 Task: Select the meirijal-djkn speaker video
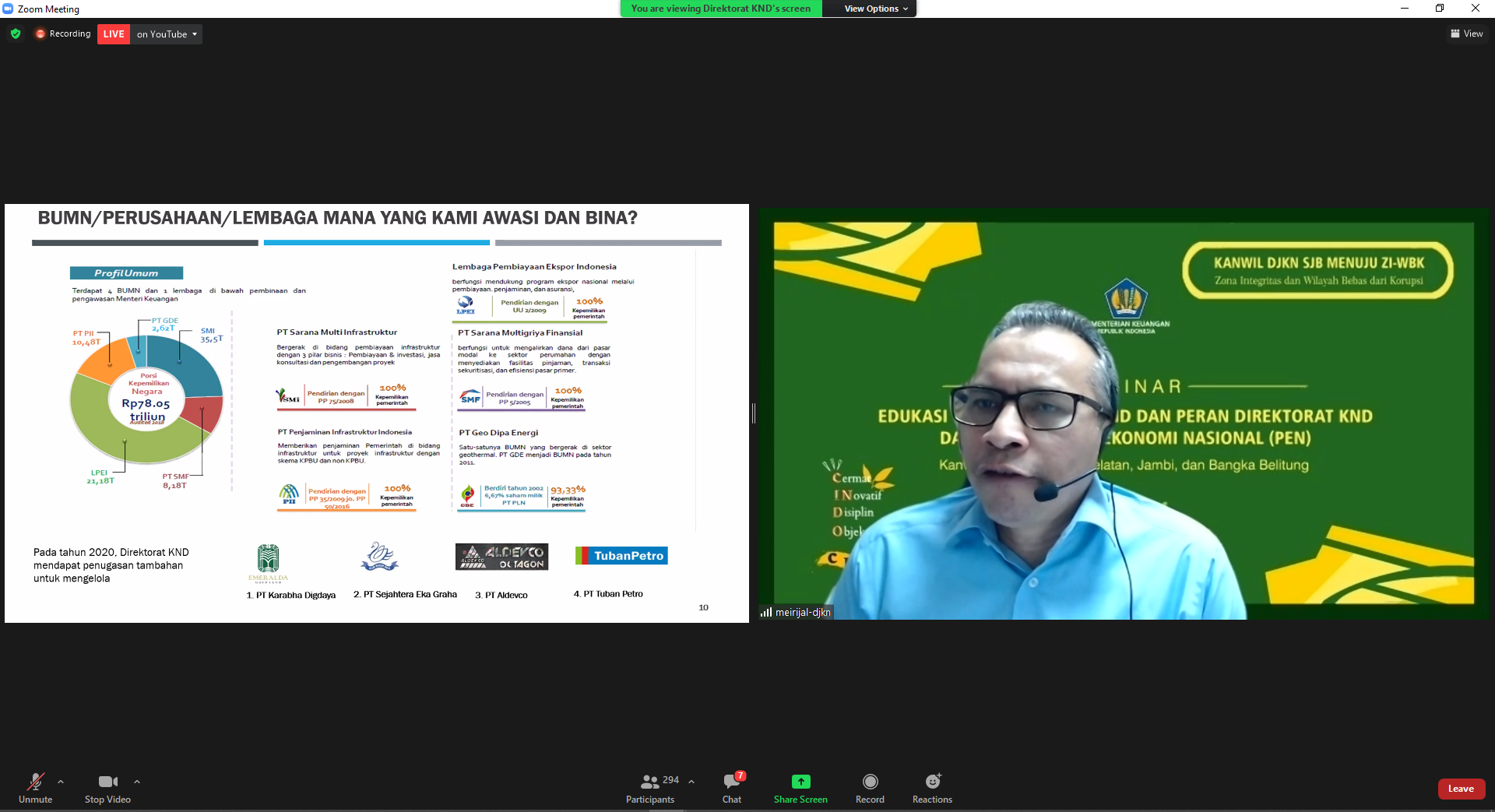point(1123,413)
